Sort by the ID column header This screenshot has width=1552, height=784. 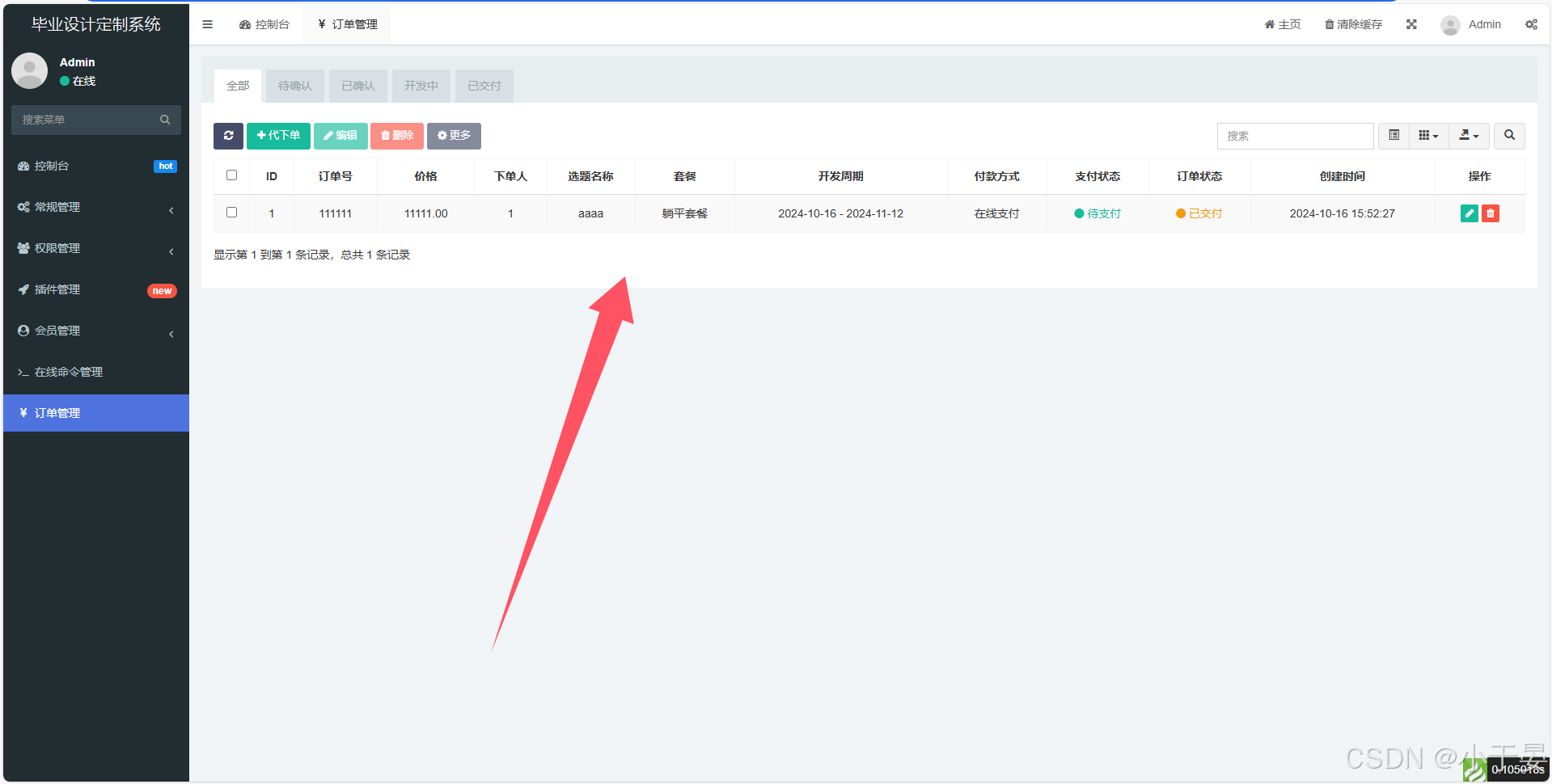[272, 176]
